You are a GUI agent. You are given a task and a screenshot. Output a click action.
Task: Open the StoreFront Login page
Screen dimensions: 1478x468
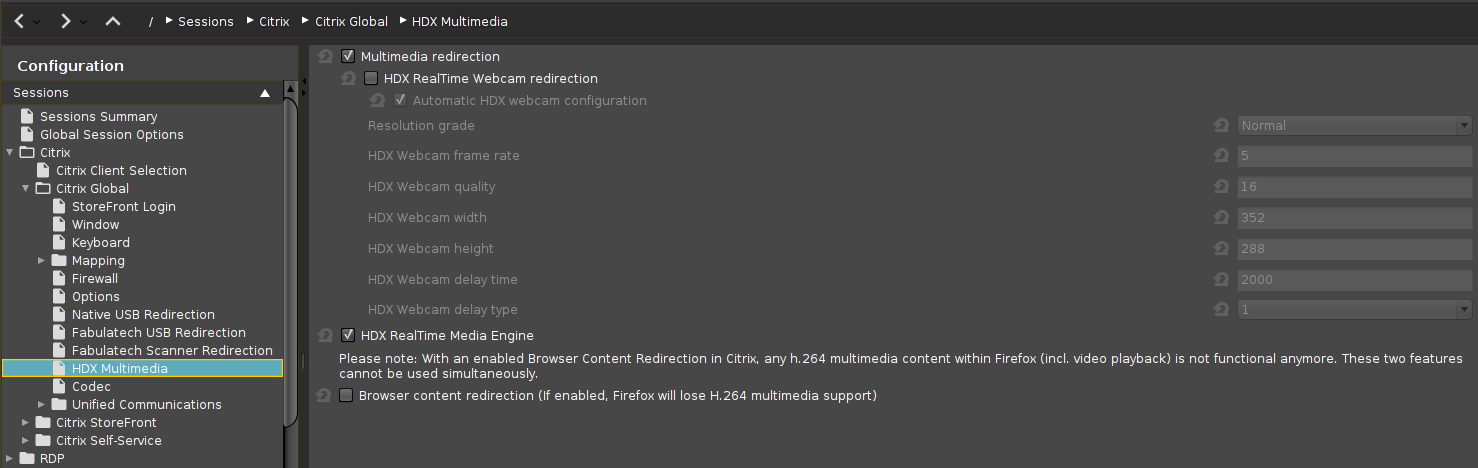coord(123,207)
